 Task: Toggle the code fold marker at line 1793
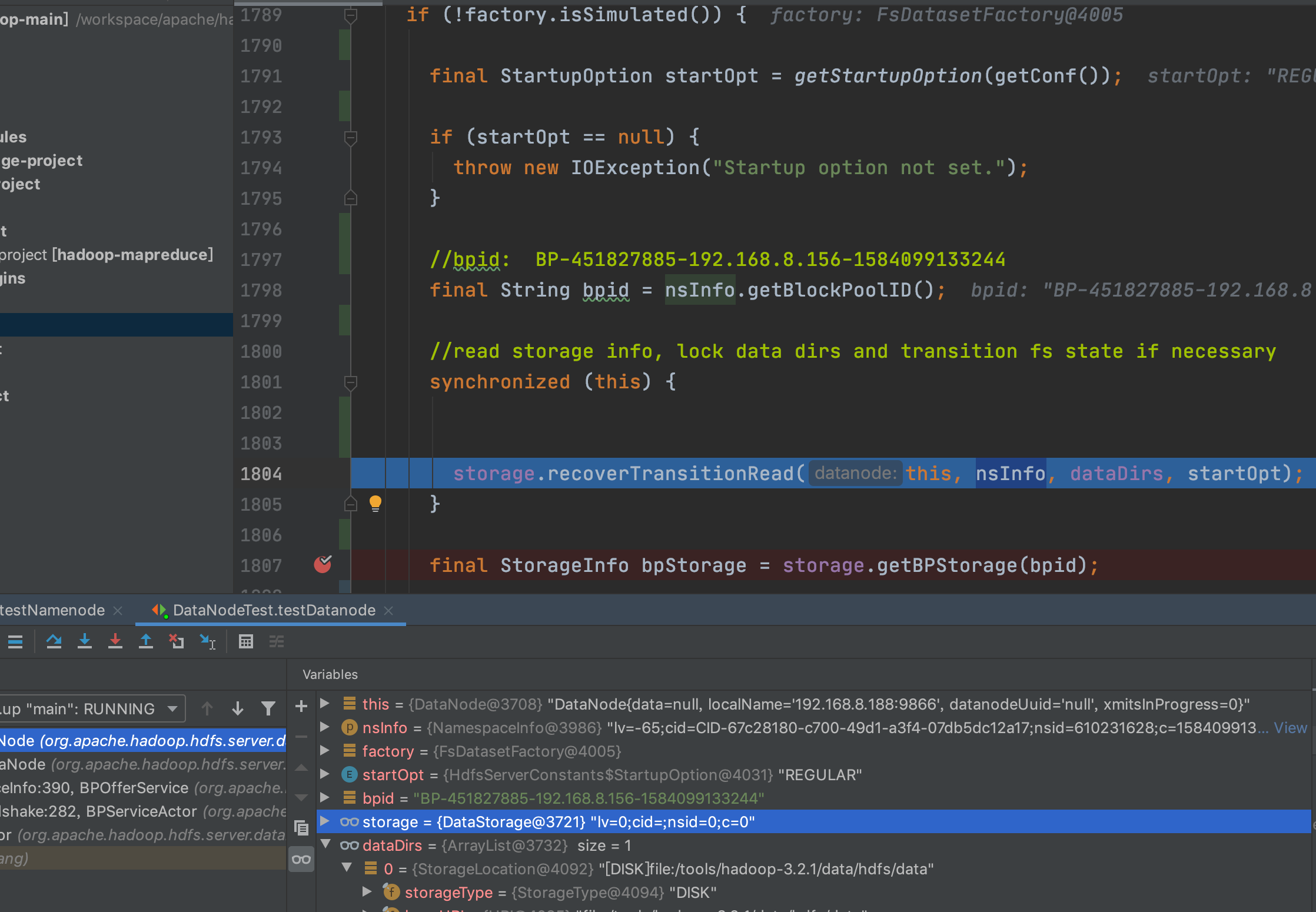click(x=351, y=138)
